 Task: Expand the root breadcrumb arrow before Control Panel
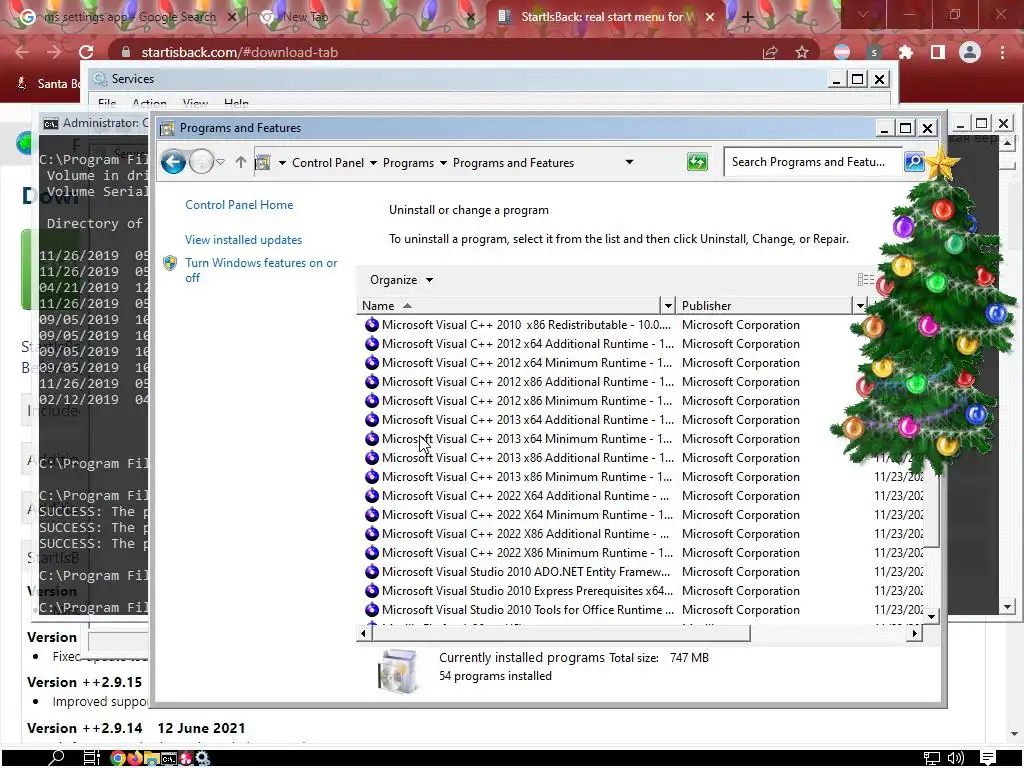click(x=282, y=163)
